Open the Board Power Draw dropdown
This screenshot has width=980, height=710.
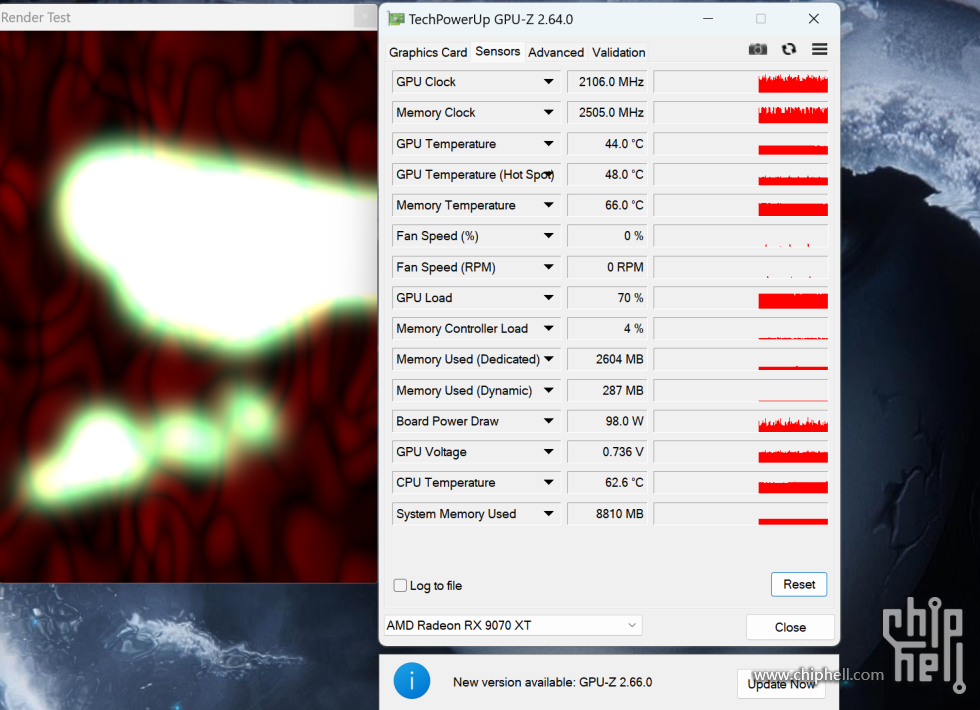coord(548,421)
